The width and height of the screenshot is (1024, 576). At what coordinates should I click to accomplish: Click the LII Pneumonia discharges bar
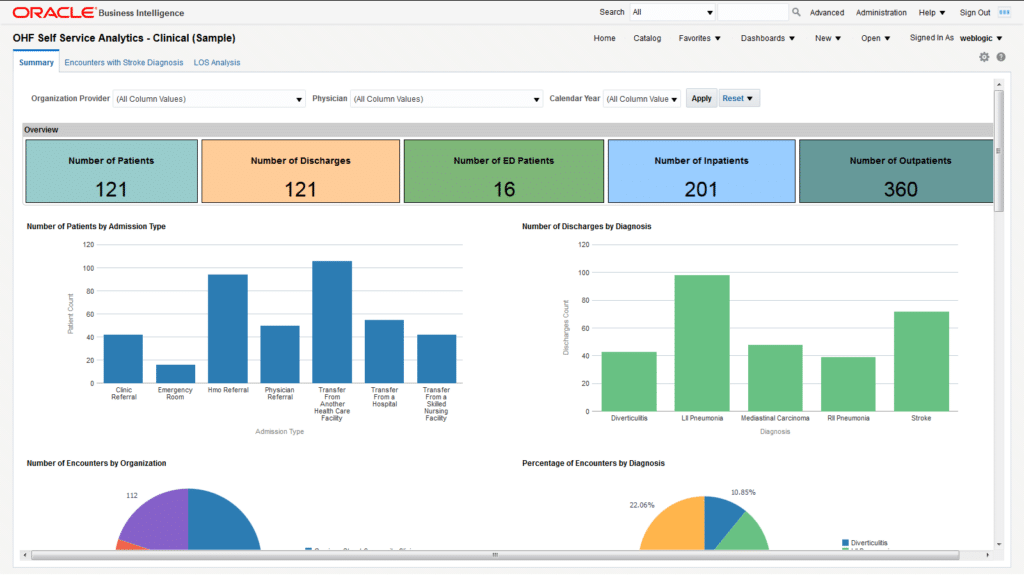[x=702, y=343]
